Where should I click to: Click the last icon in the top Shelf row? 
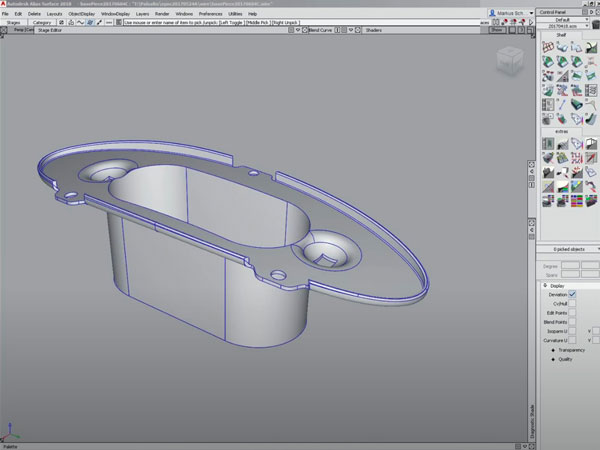pyautogui.click(x=590, y=48)
